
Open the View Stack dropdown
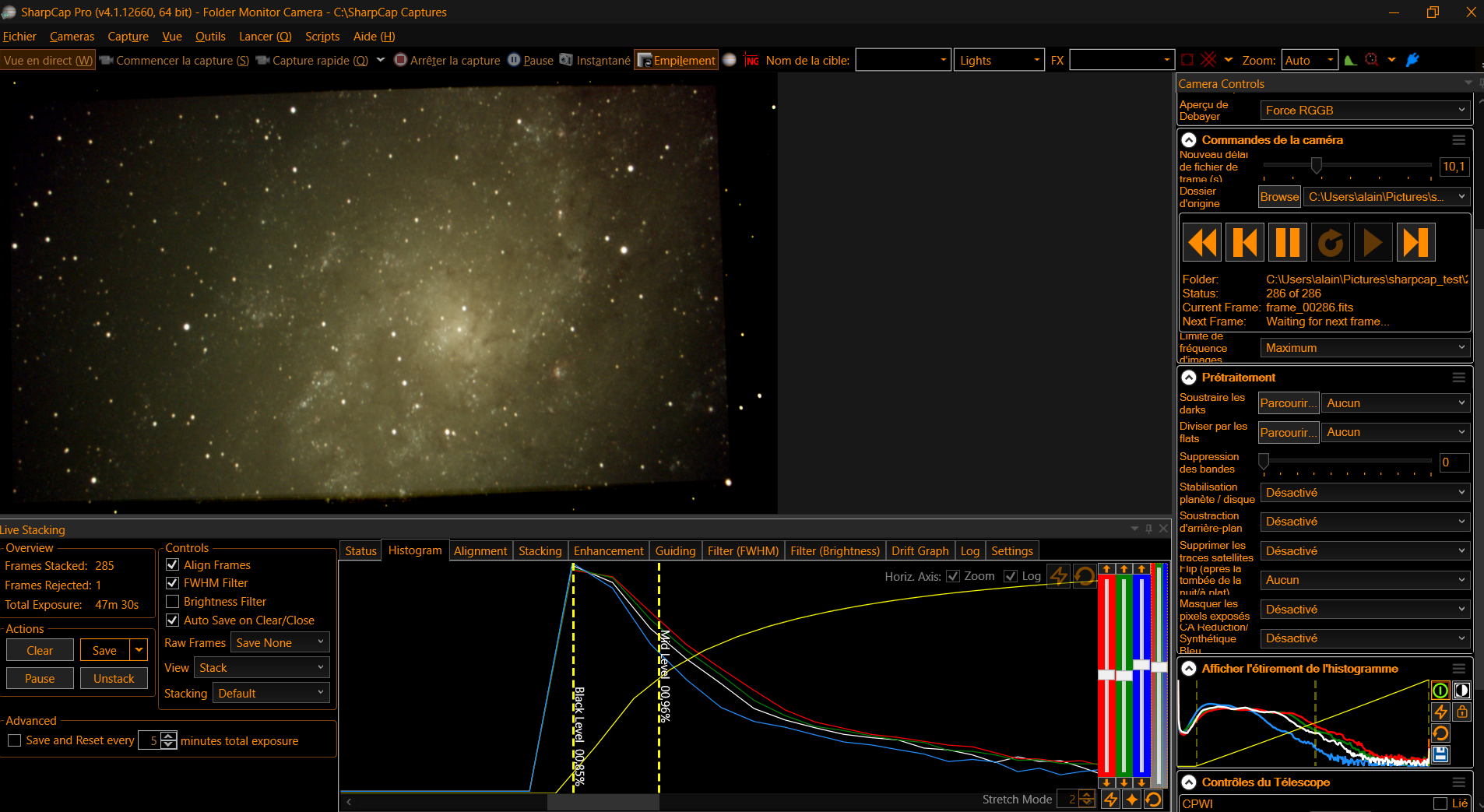[x=262, y=667]
